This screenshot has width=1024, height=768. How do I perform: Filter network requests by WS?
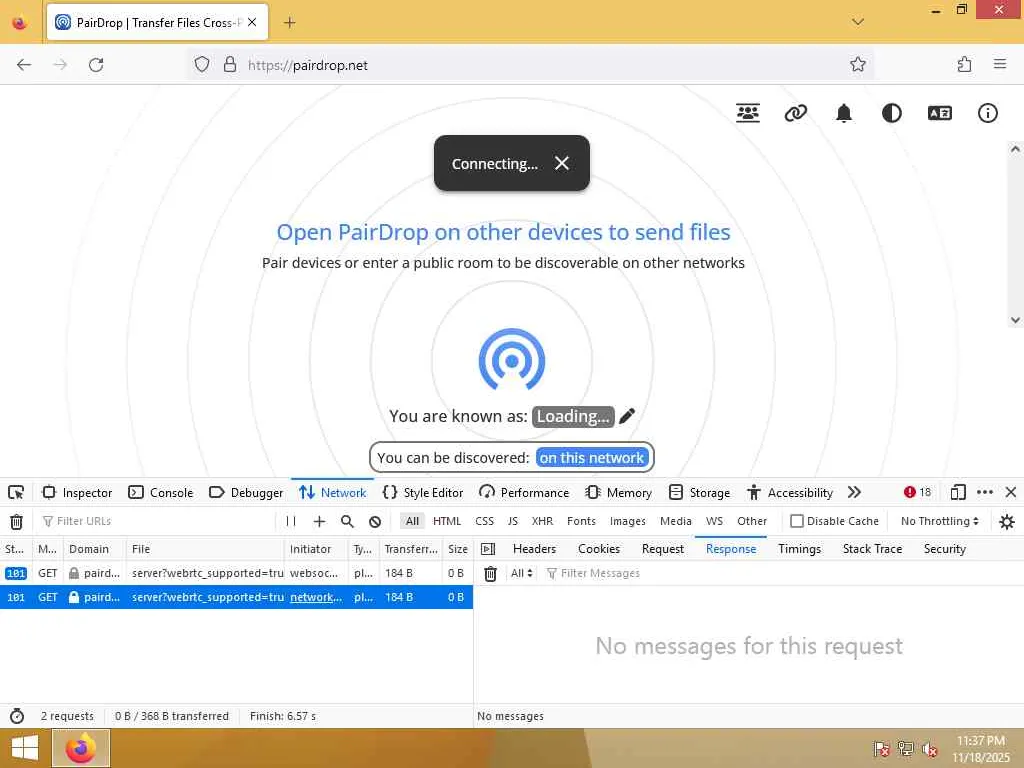[x=714, y=521]
